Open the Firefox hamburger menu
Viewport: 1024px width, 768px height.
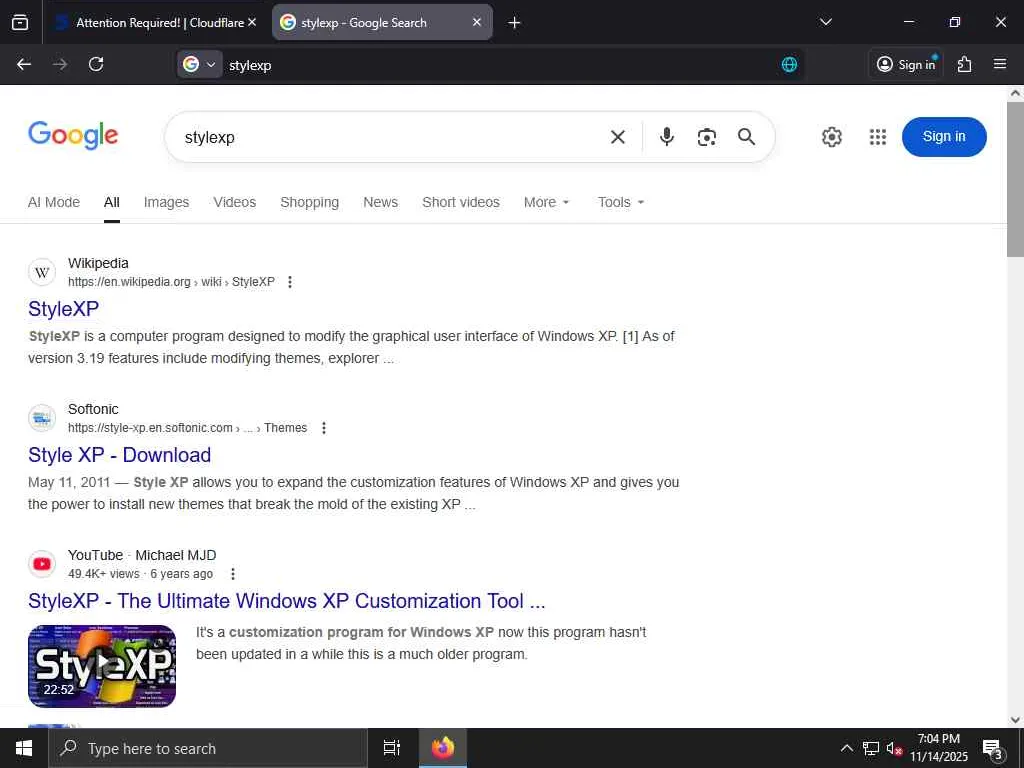click(x=1000, y=64)
